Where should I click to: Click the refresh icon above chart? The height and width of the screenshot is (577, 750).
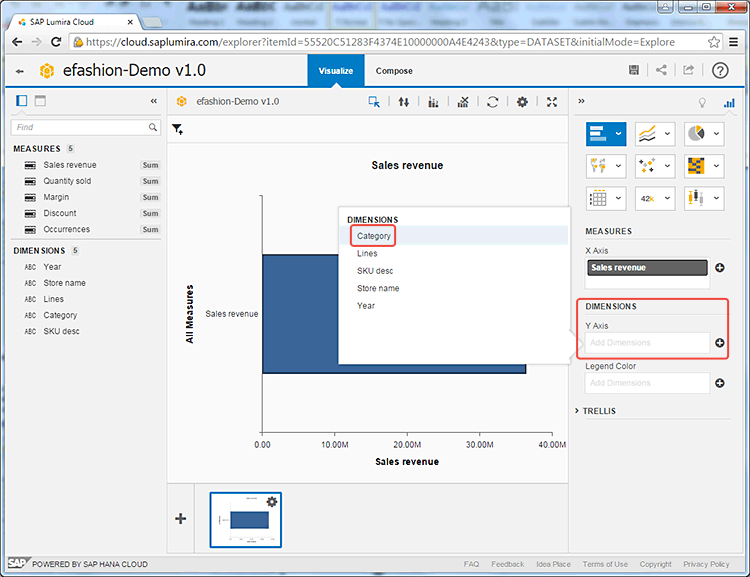click(x=492, y=102)
